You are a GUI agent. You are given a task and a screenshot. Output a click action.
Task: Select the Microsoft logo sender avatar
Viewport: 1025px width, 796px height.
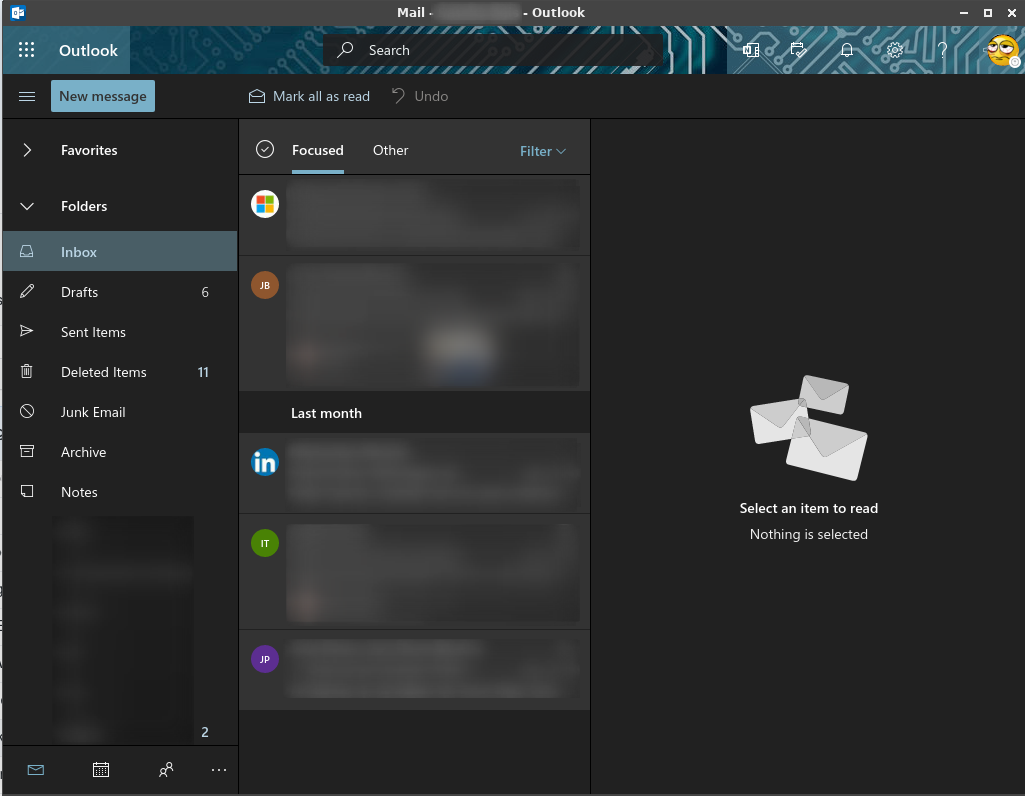coord(265,204)
